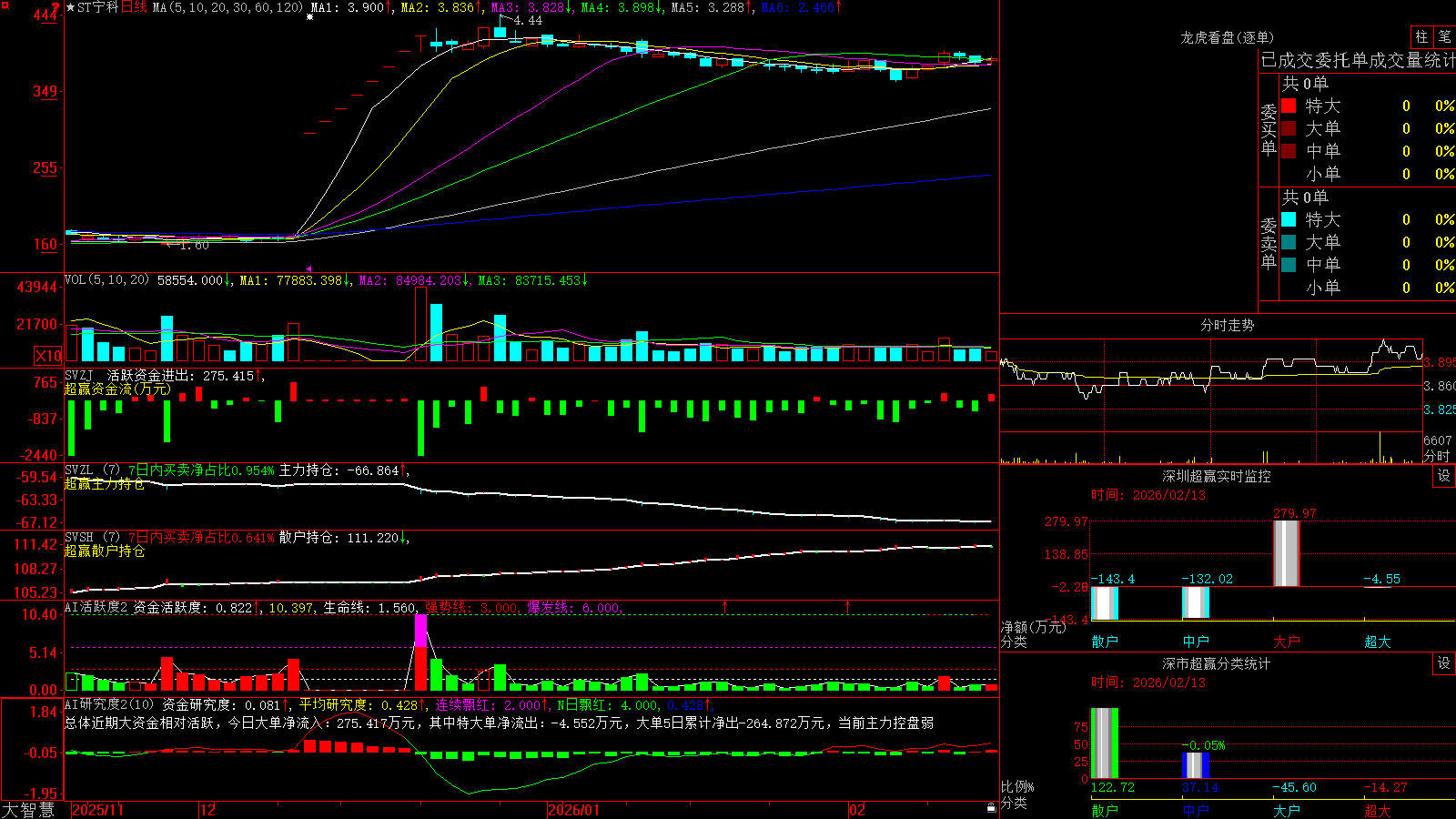This screenshot has width=1456, height=819.
Task: Click the 龙虎看盘(逐单) panel title
Action: (x=1227, y=37)
